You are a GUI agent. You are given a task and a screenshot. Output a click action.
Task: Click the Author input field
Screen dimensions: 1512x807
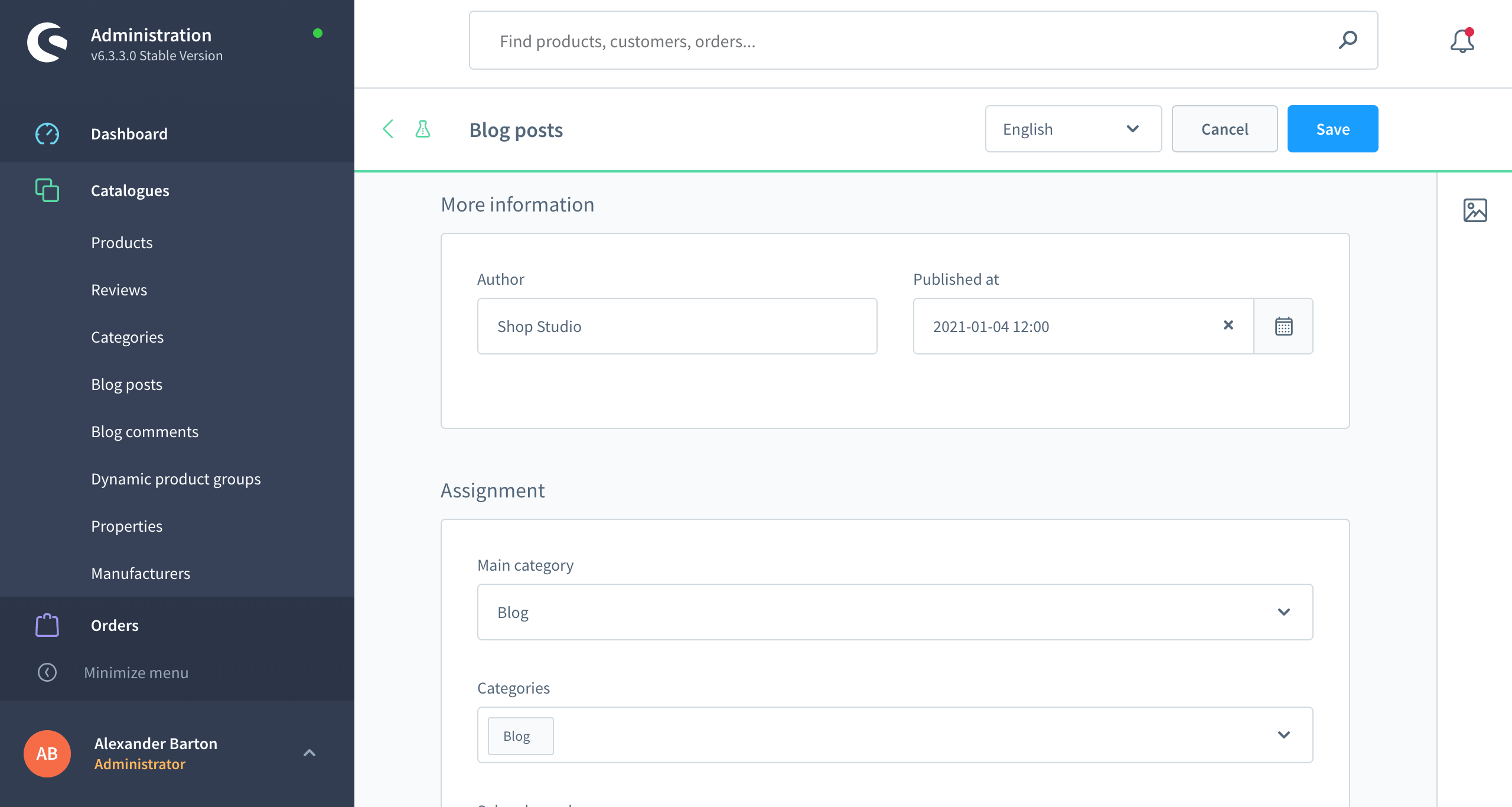click(677, 326)
